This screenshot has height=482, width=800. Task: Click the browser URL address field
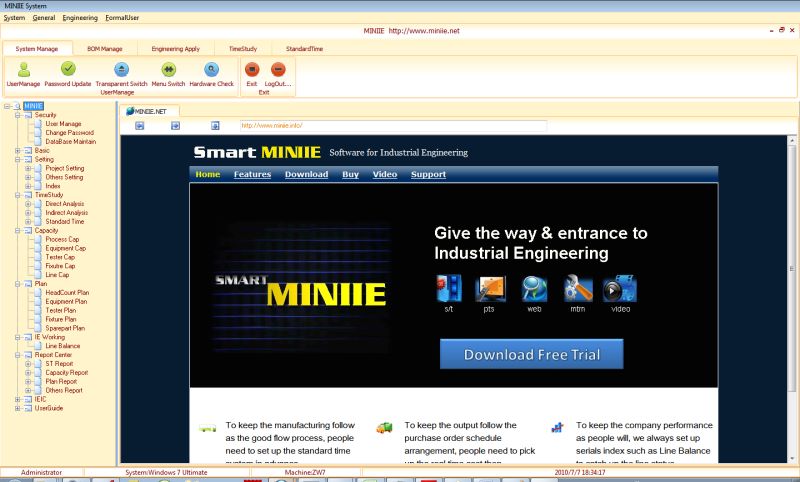[393, 125]
